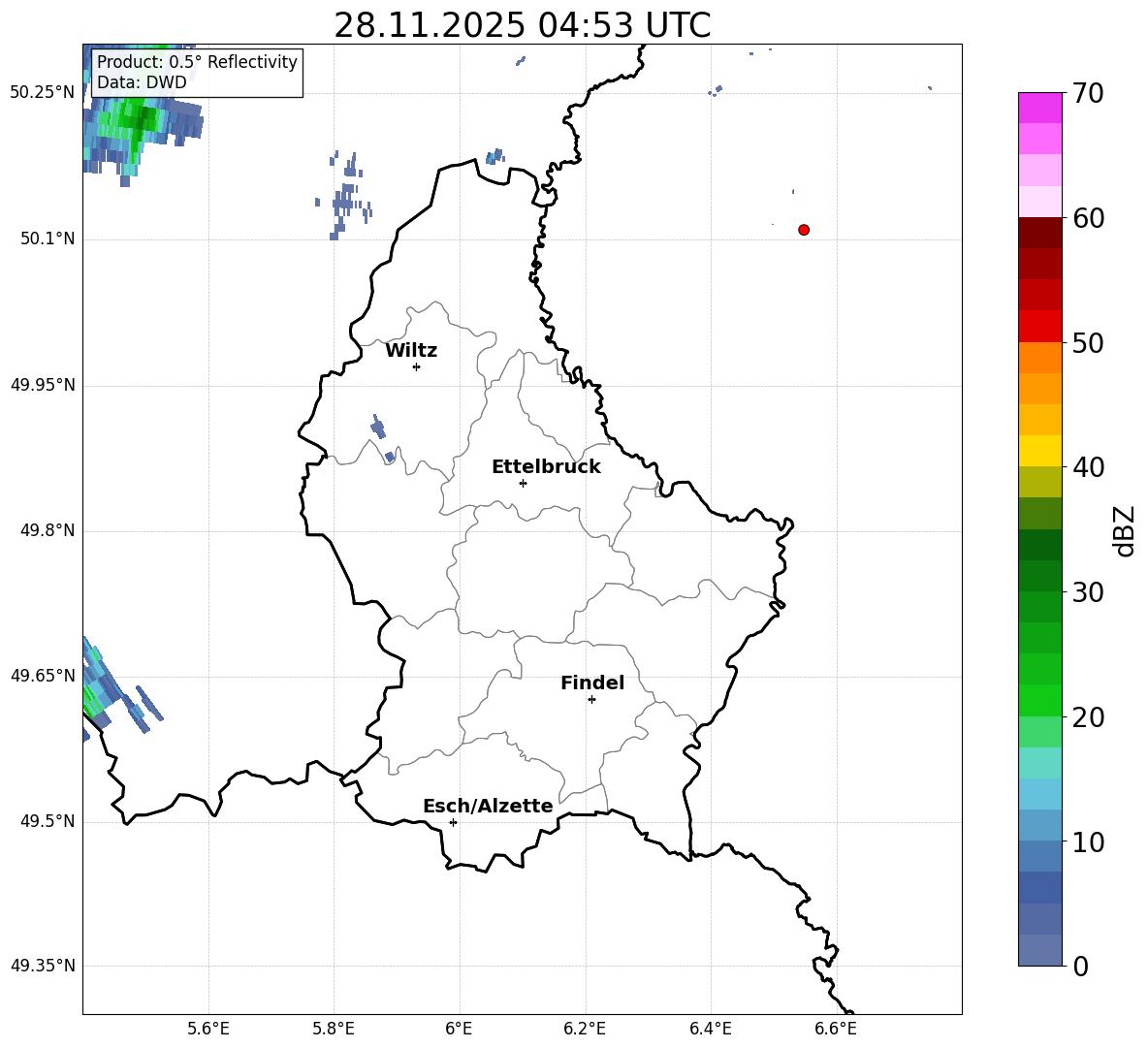Image resolution: width=1148 pixels, height=1048 pixels.
Task: Click the bright green colorbar segment at 20
Action: point(1039,700)
